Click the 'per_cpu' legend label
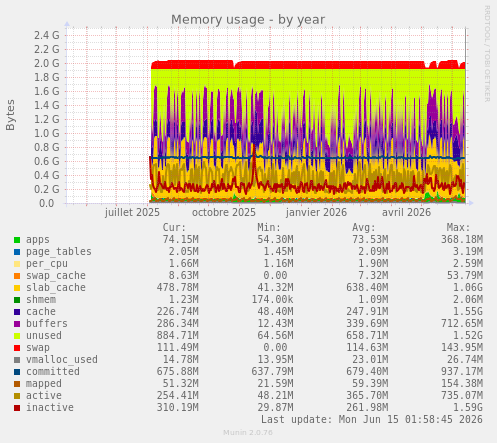Screen dimensions: 497x443 (47, 264)
